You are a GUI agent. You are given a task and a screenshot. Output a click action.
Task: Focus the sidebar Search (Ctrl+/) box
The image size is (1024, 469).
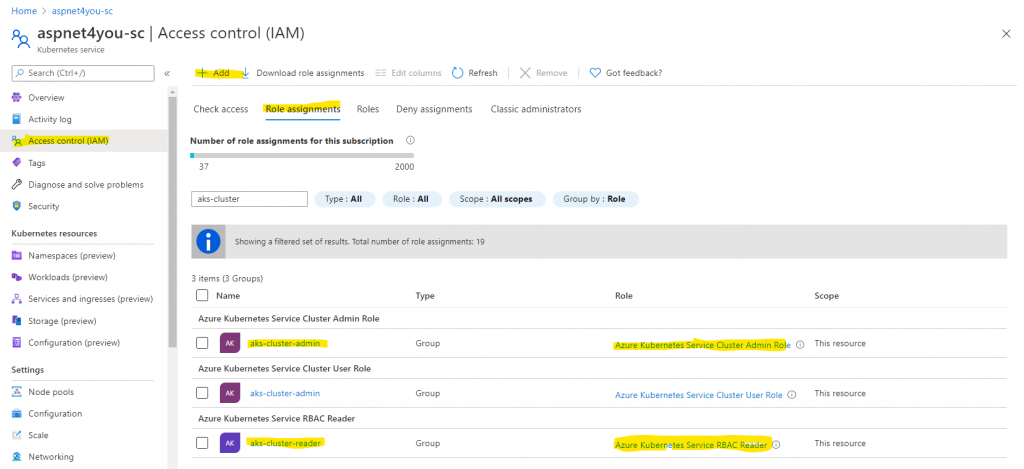(83, 73)
